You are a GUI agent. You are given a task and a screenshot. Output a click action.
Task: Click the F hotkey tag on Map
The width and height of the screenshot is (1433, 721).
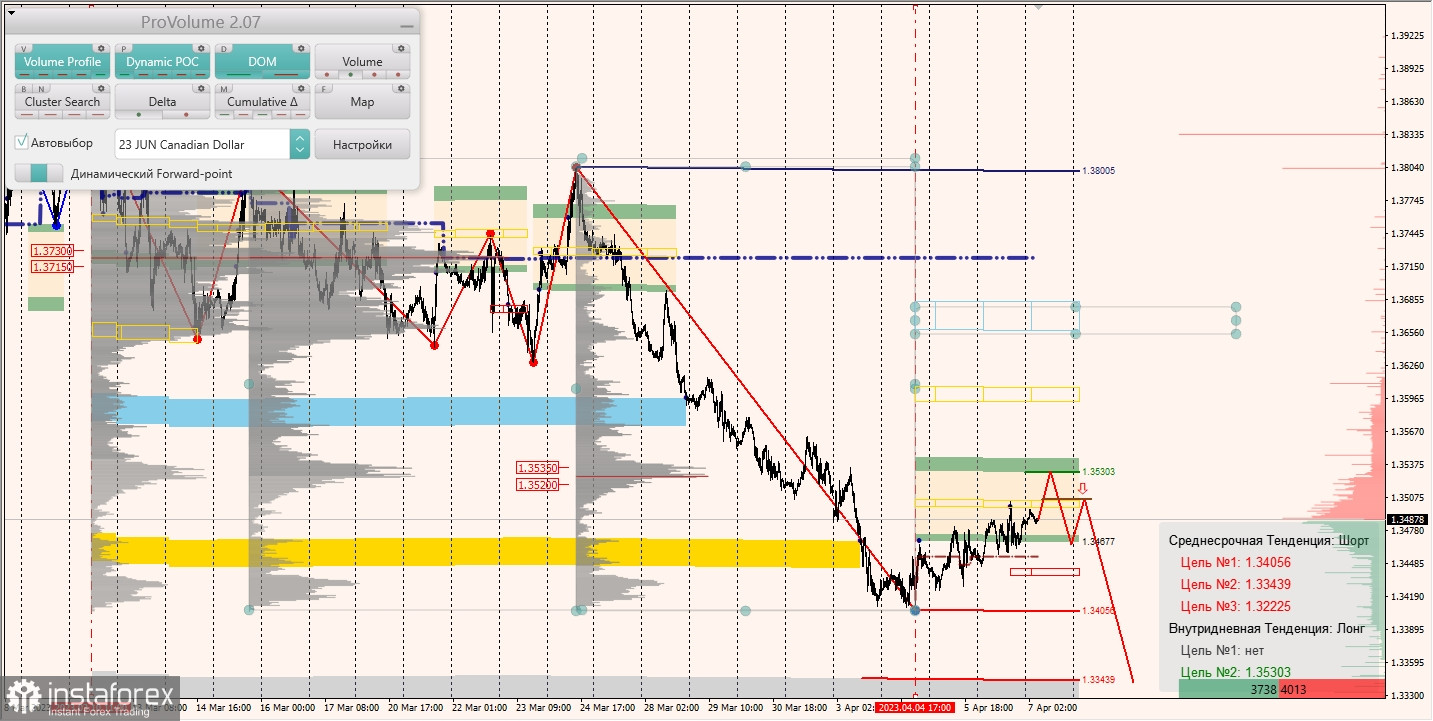(x=323, y=88)
